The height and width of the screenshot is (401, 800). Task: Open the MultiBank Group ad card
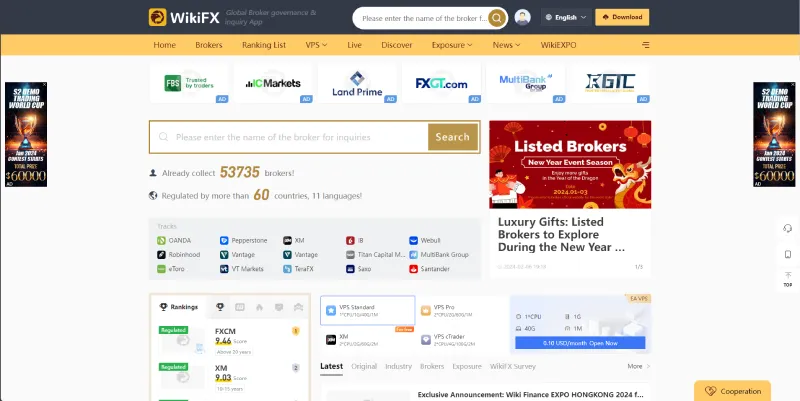point(526,83)
